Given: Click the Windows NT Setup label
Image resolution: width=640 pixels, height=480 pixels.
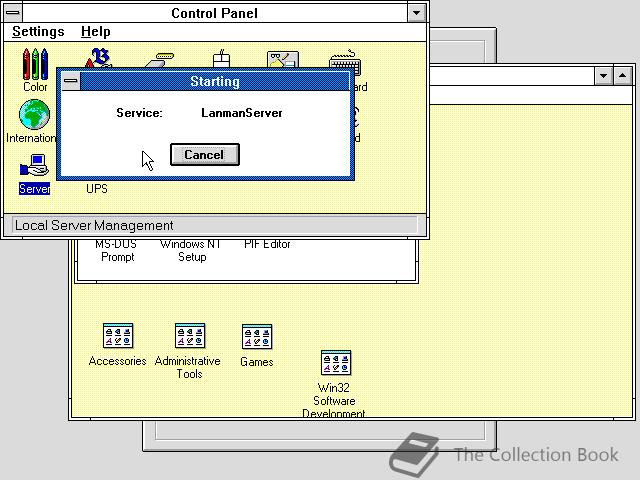Looking at the screenshot, I should [191, 251].
